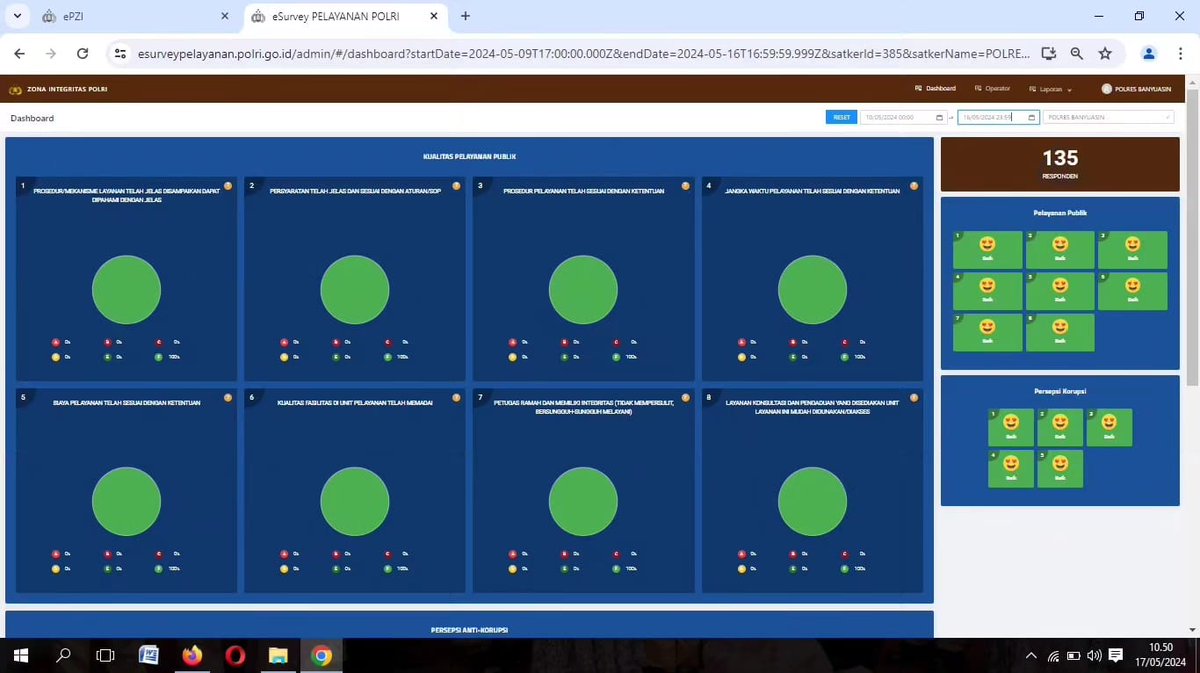Open the Chrome profile avatar
The height and width of the screenshot is (673, 1200).
tap(1150, 53)
